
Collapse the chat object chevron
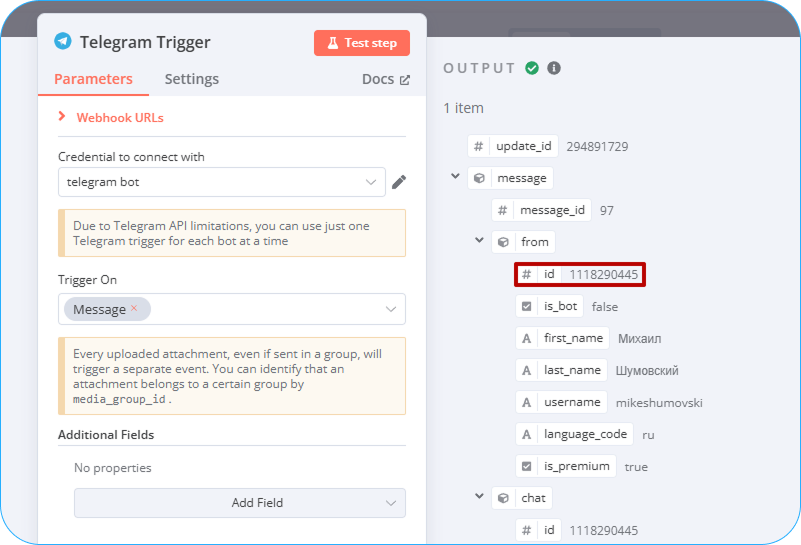479,496
